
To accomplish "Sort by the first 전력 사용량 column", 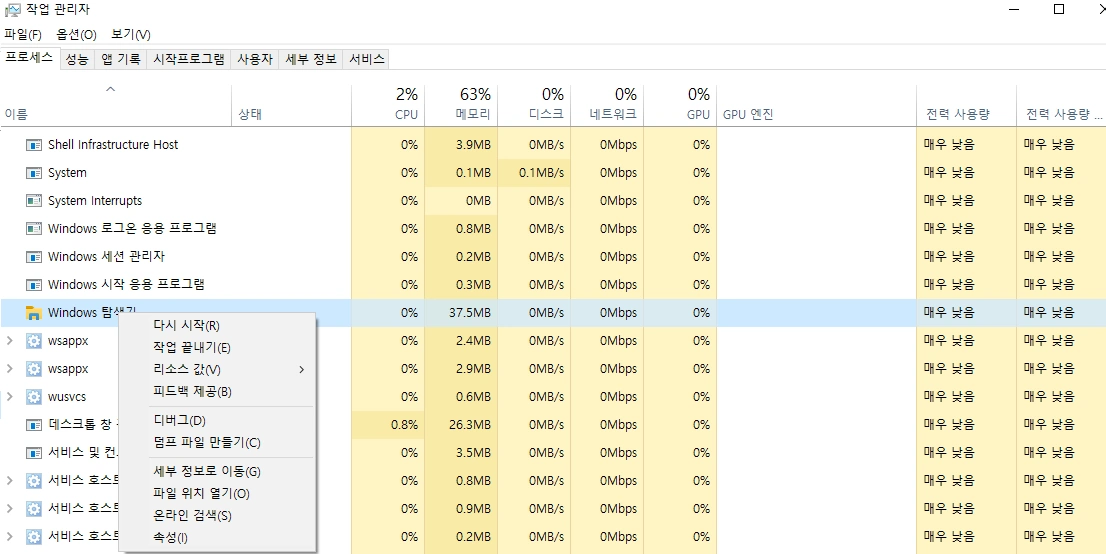I will point(966,106).
